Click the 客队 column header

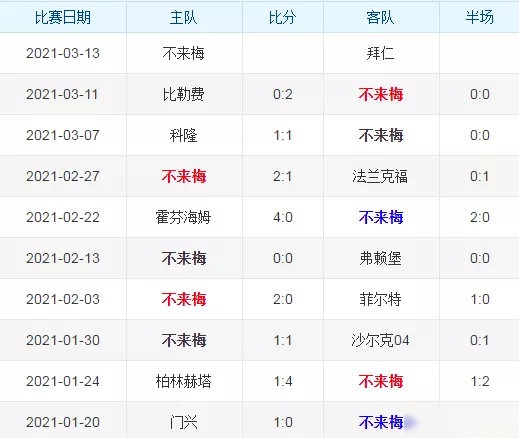click(380, 17)
